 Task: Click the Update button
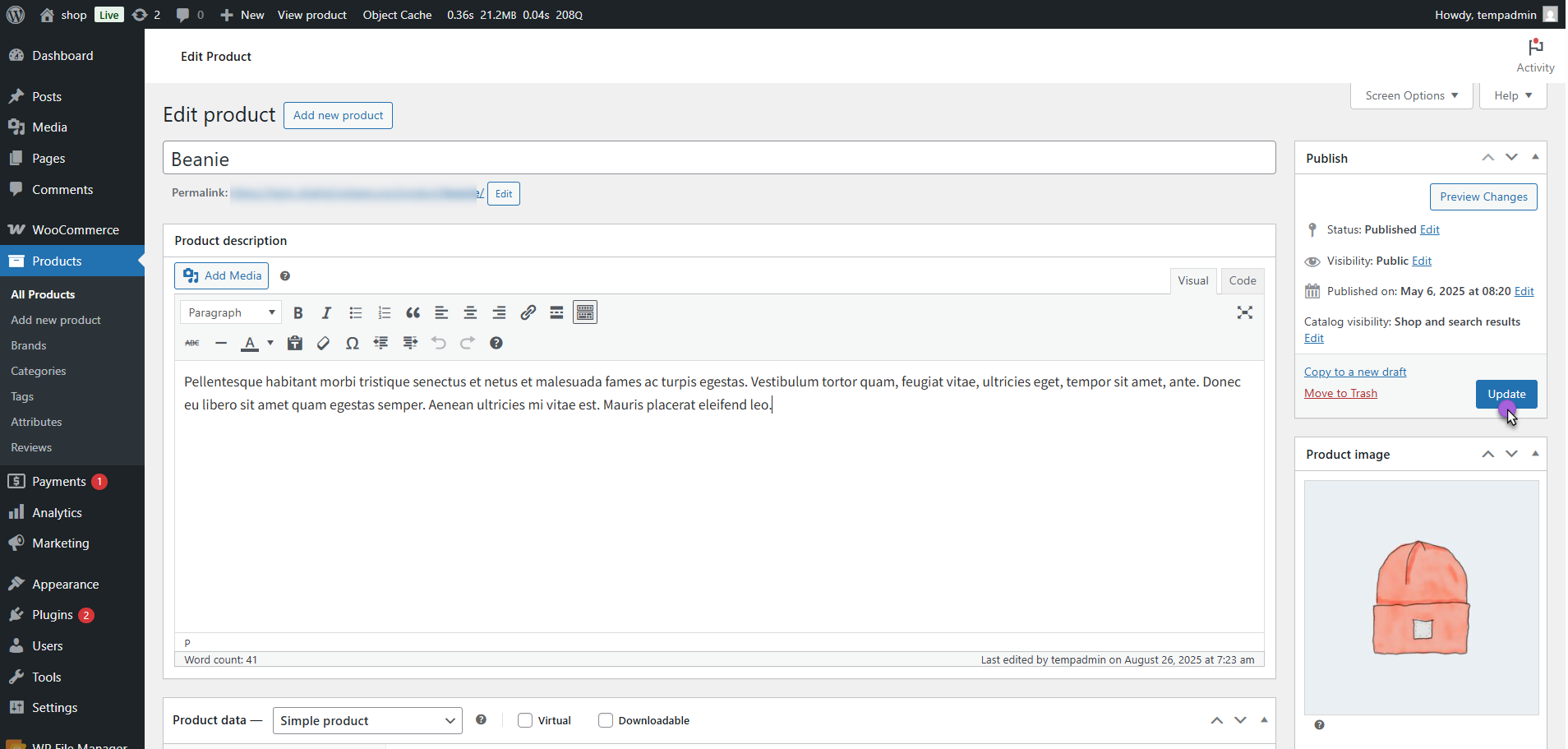(x=1506, y=395)
